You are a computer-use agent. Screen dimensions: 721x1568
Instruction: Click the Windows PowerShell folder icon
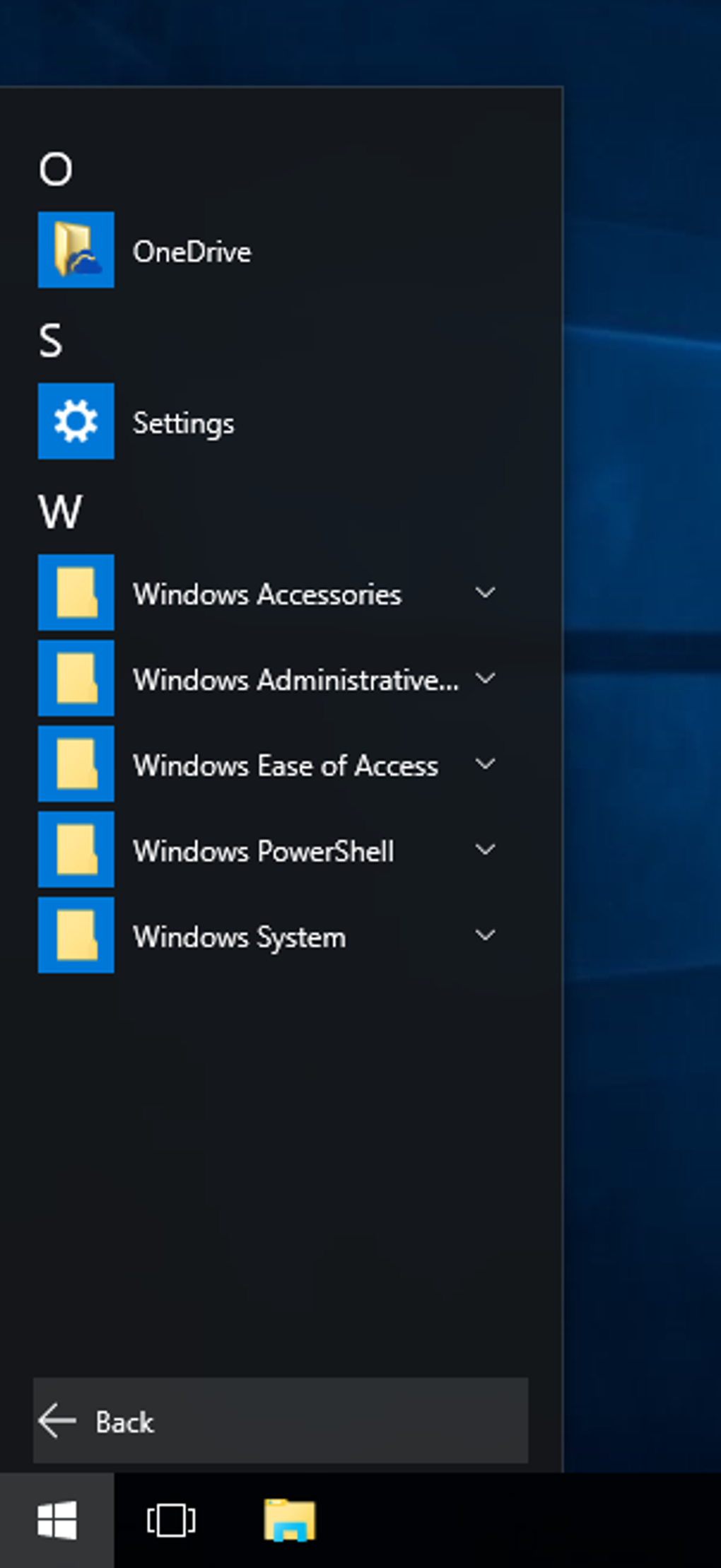(x=76, y=850)
